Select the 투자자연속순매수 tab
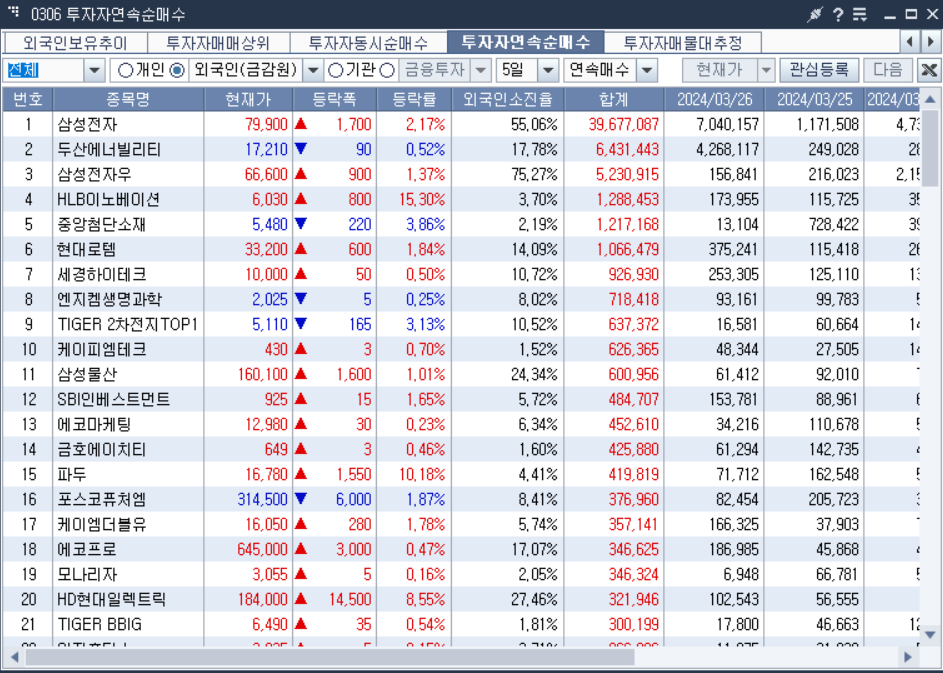Image resolution: width=943 pixels, height=673 pixels. point(526,42)
